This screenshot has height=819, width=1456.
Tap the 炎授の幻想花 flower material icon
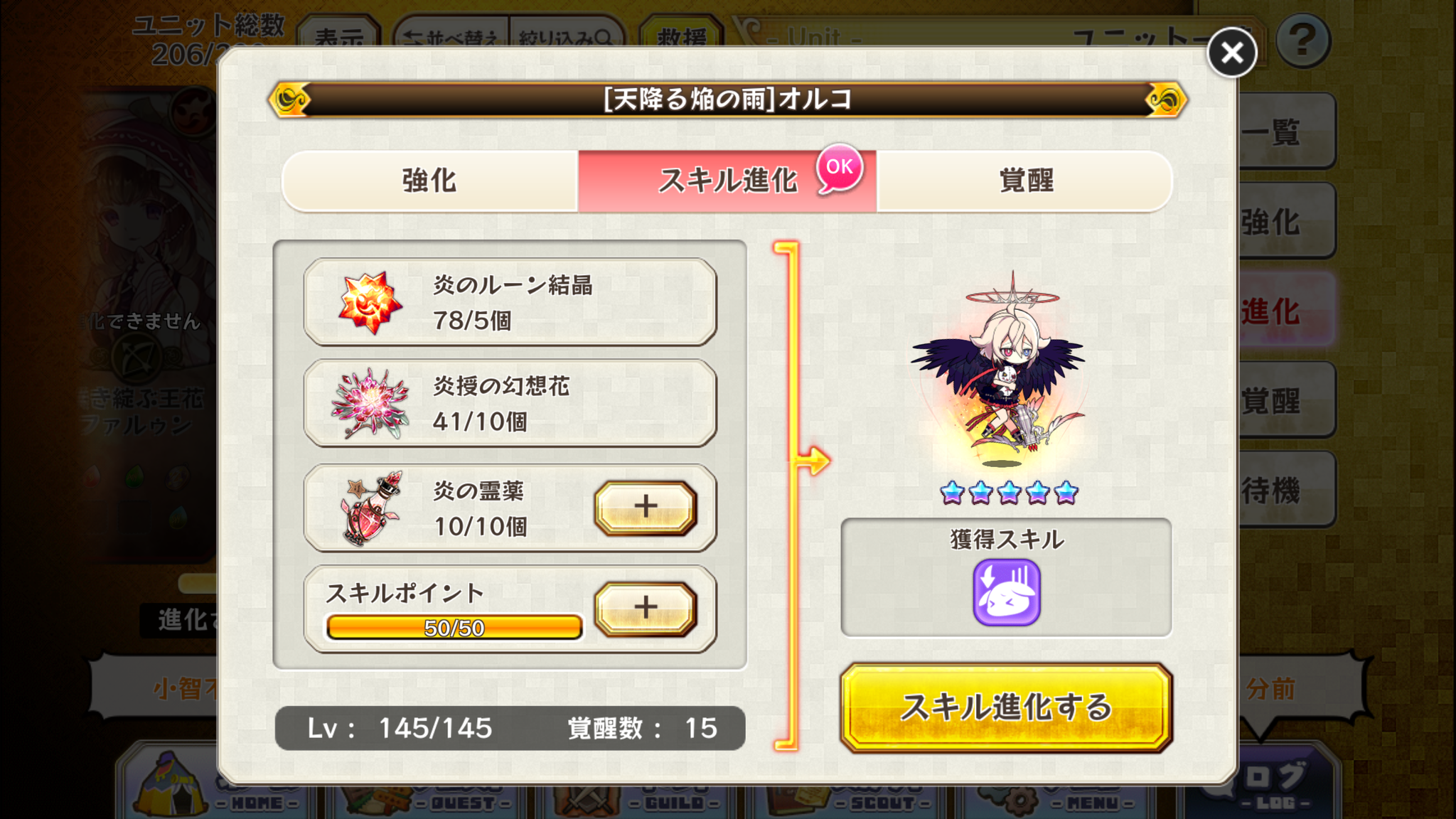pos(370,403)
